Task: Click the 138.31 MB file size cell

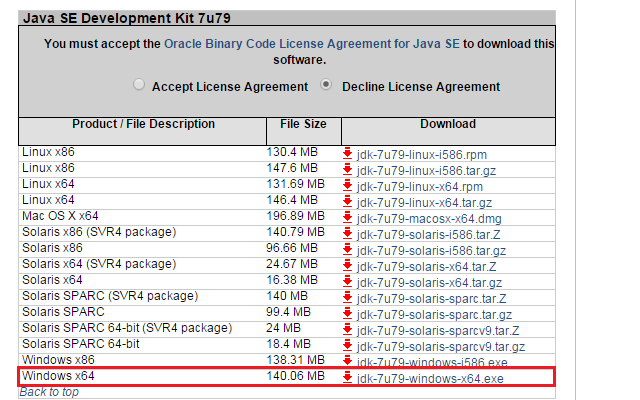Action: (x=296, y=360)
